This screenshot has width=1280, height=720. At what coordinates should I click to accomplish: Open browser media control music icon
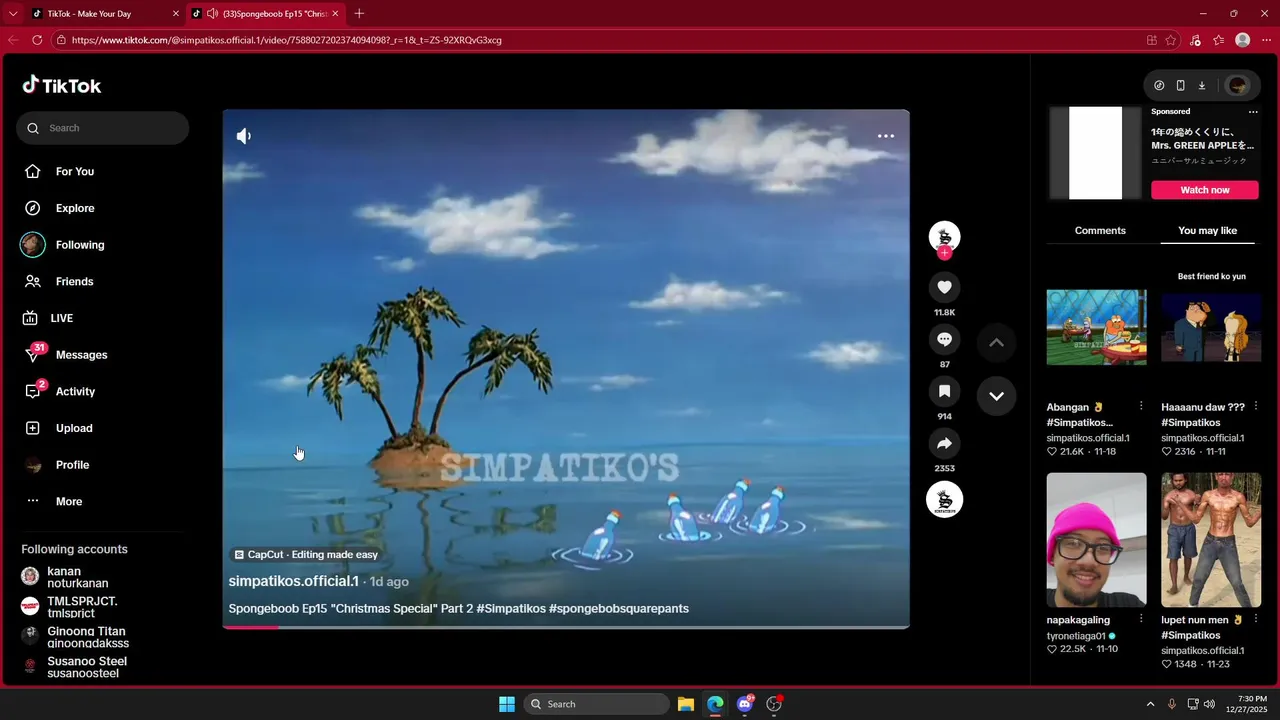point(1195,40)
